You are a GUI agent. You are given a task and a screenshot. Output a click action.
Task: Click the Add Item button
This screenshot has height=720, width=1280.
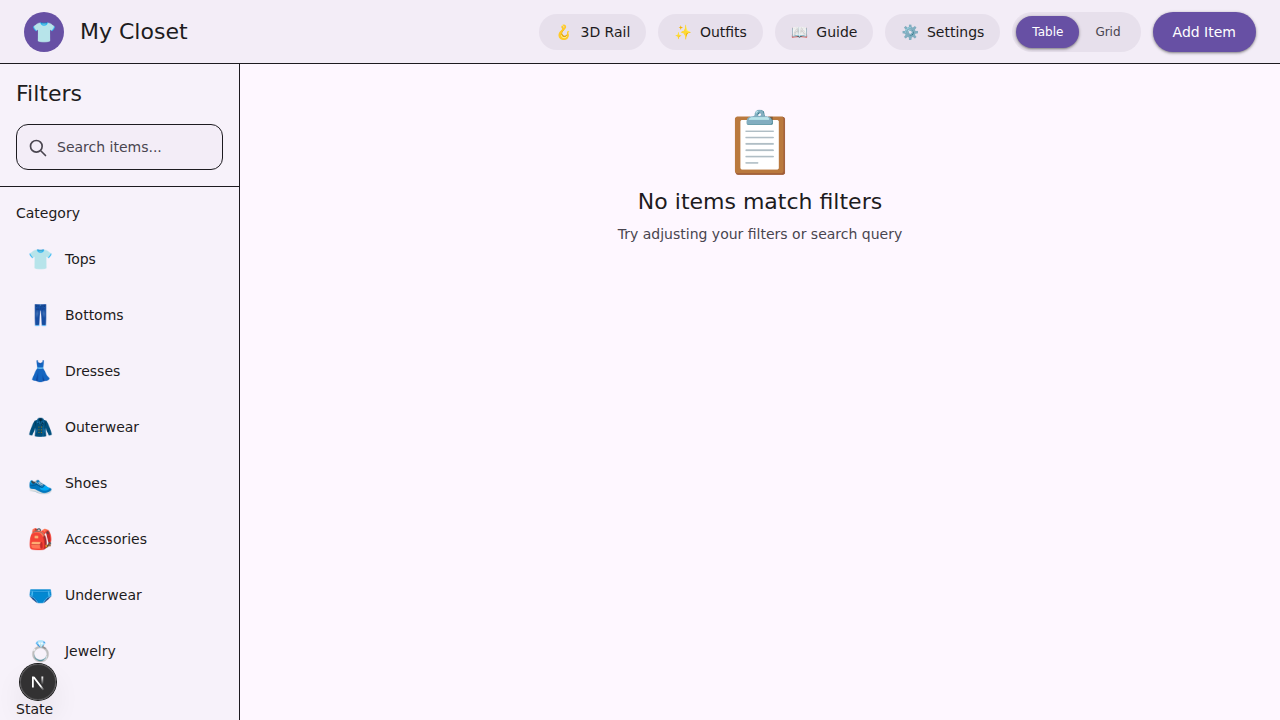click(1203, 31)
